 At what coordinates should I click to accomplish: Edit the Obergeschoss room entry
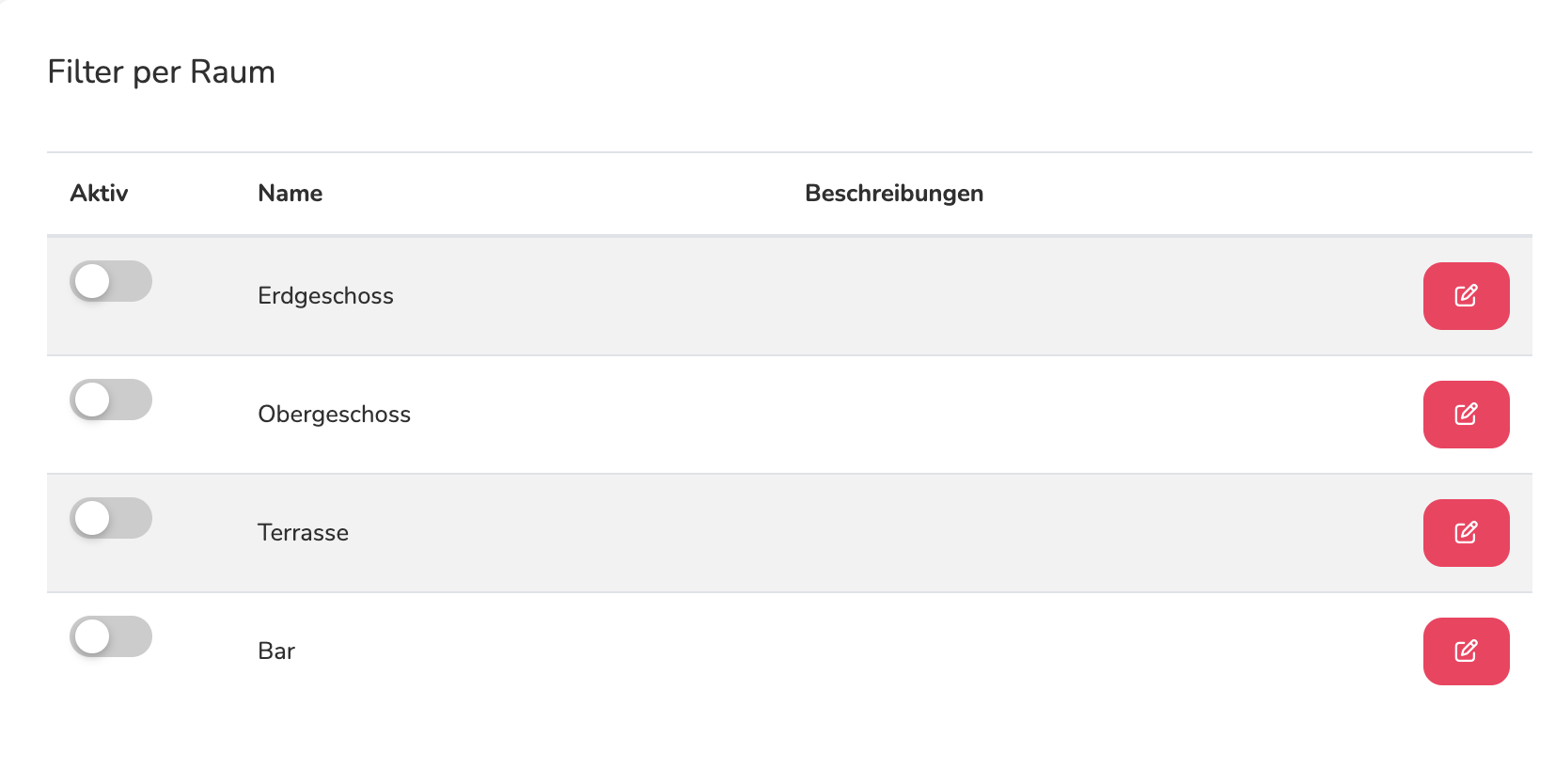point(1466,415)
